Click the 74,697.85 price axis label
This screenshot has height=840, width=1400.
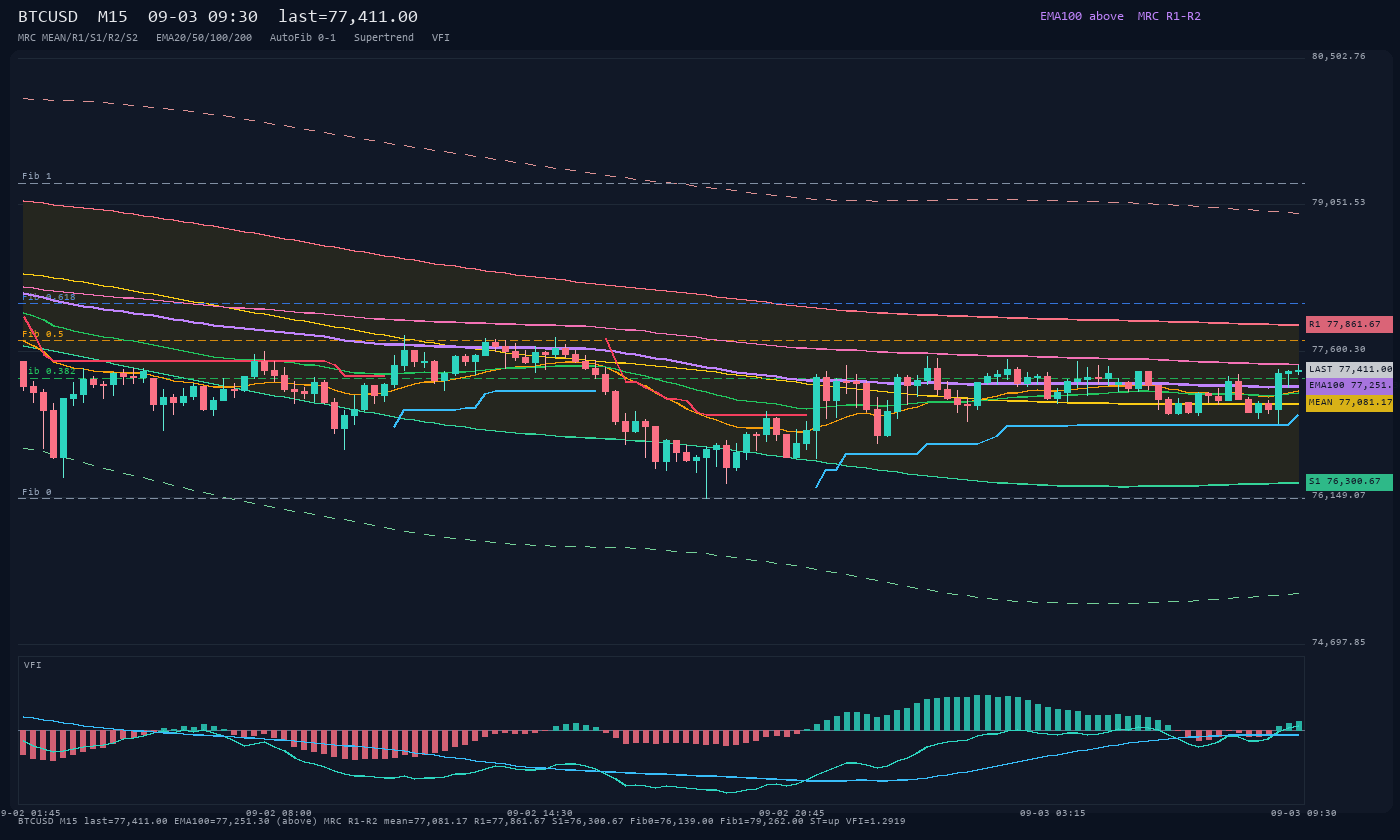coord(1338,642)
